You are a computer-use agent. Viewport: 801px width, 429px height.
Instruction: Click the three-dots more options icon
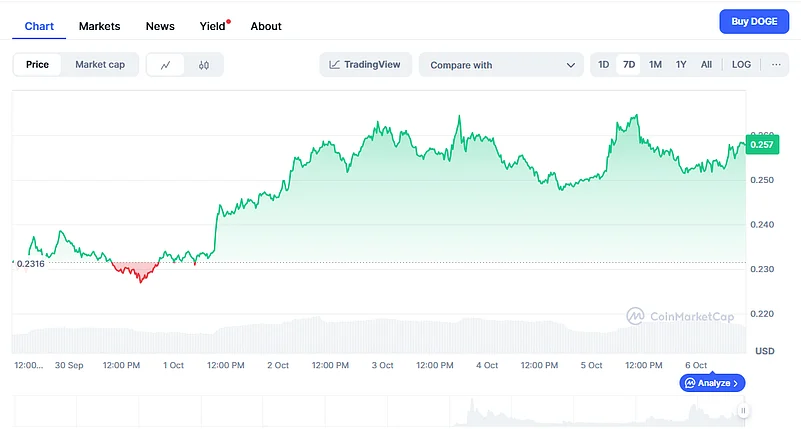(776, 65)
